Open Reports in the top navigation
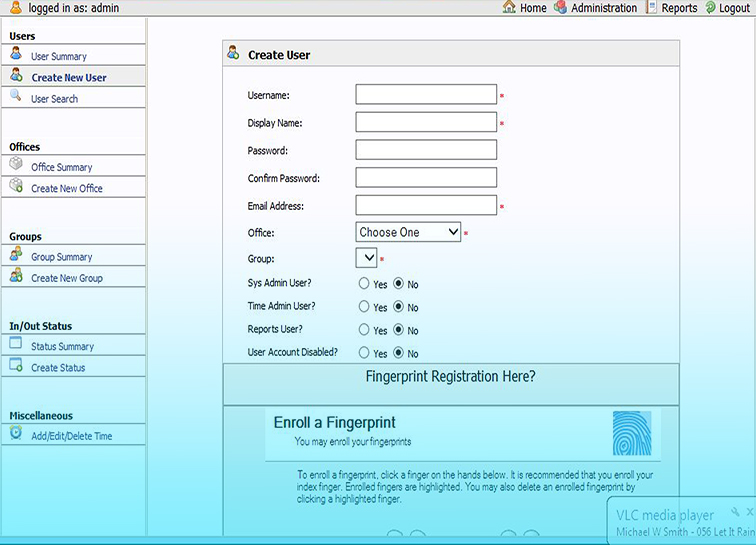The width and height of the screenshot is (756, 545). coord(679,8)
